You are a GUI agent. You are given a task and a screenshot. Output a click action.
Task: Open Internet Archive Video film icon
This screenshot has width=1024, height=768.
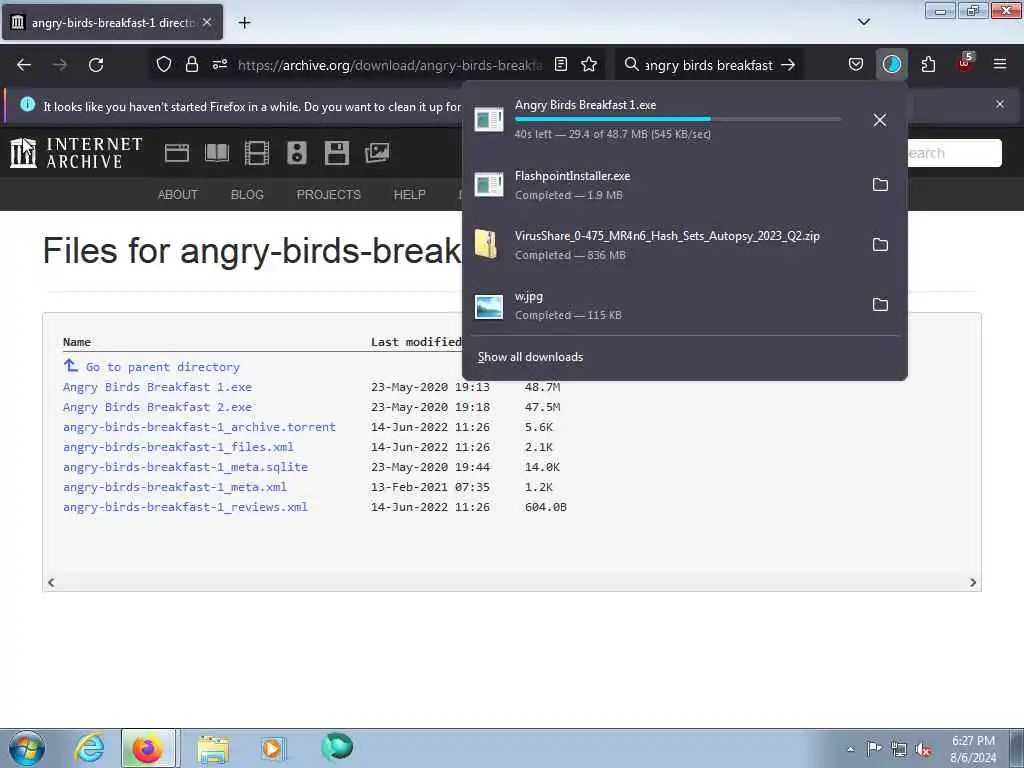(257, 153)
